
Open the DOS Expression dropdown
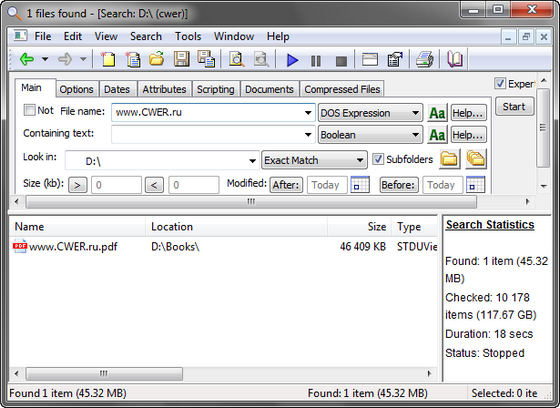(x=370, y=113)
